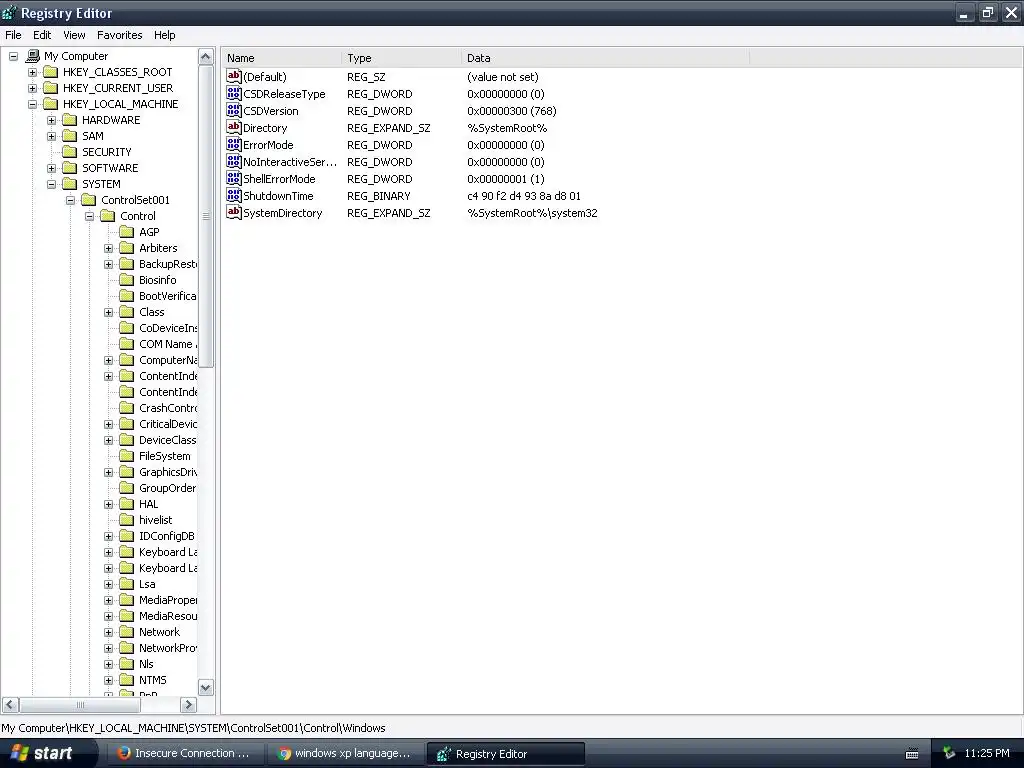Viewport: 1024px width, 768px height.
Task: Open the Edit menu
Action: pos(42,35)
